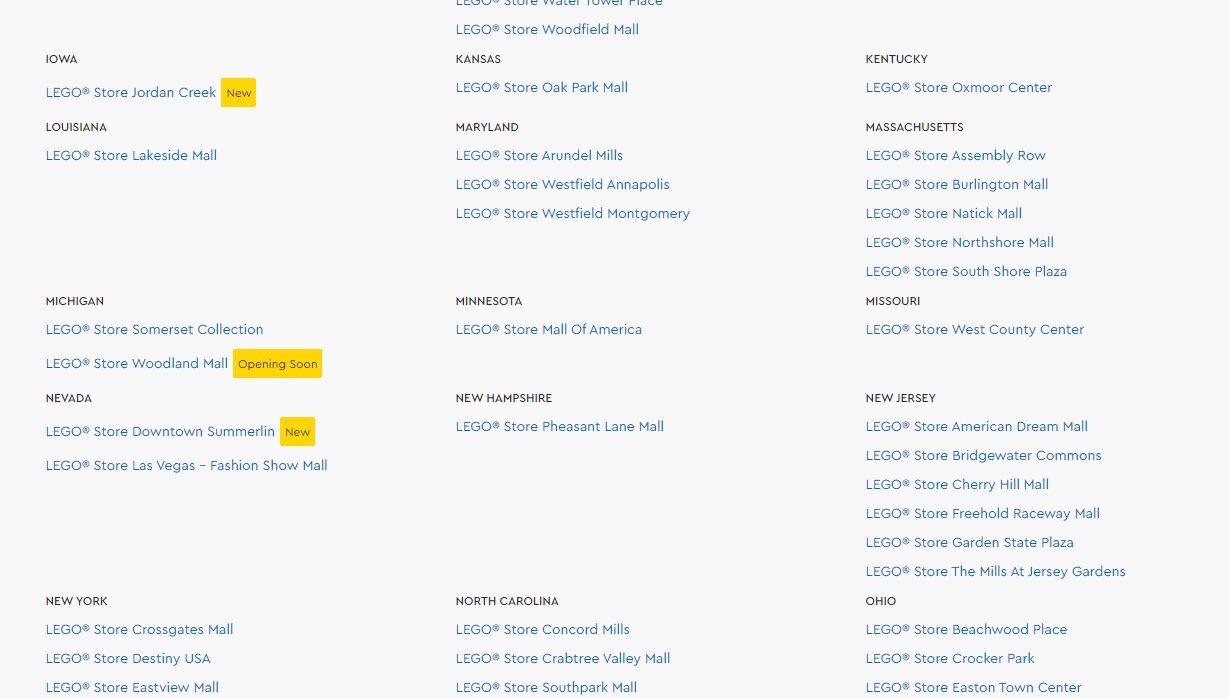Open LEGO Store Downtown Summerlin link
The image size is (1229, 699).
point(160,431)
